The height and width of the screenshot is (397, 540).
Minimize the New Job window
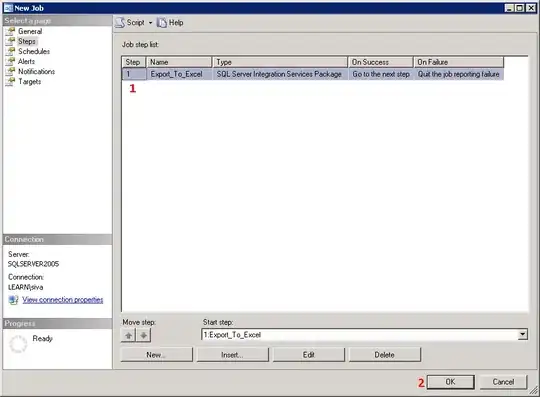[510, 8]
